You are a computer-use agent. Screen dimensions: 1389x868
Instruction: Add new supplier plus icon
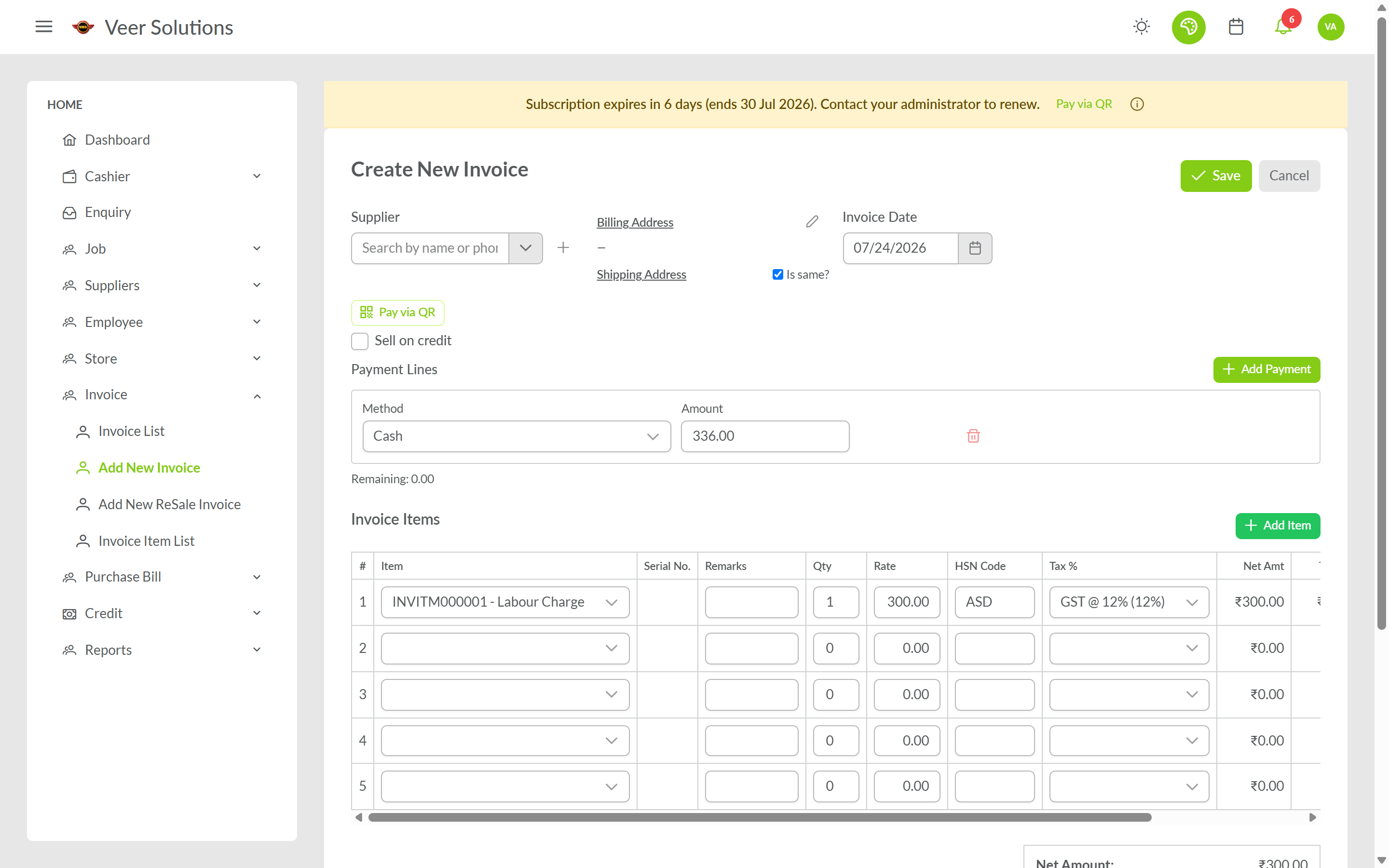[x=563, y=247]
